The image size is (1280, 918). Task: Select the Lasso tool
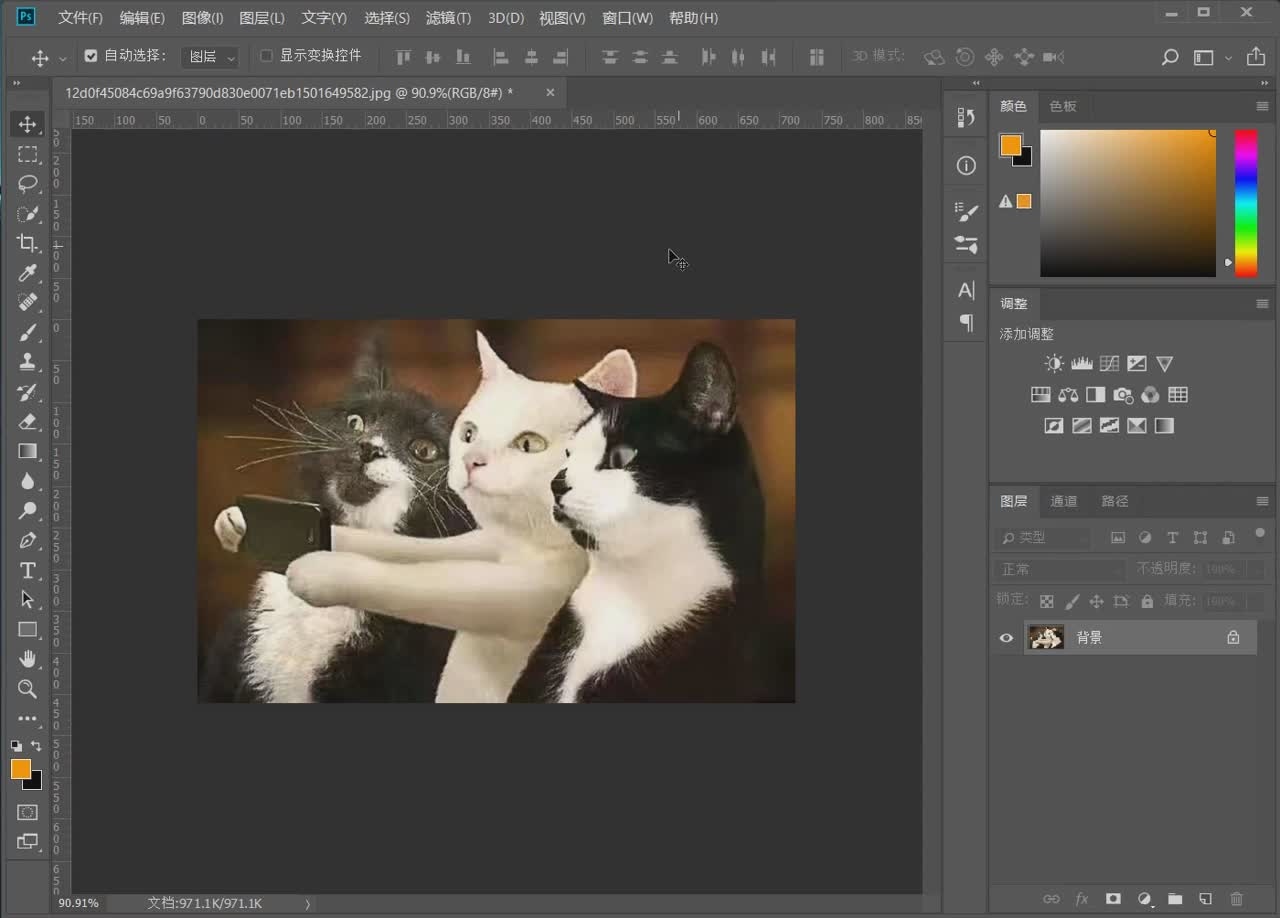tap(28, 184)
